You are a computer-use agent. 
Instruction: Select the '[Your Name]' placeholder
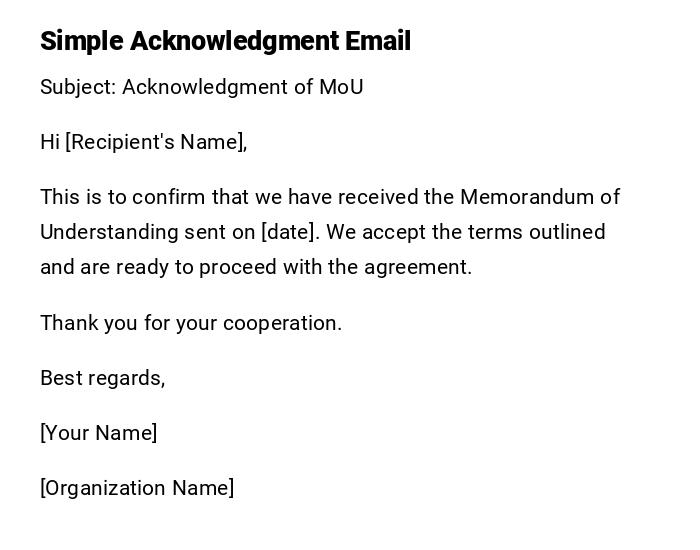tap(98, 433)
